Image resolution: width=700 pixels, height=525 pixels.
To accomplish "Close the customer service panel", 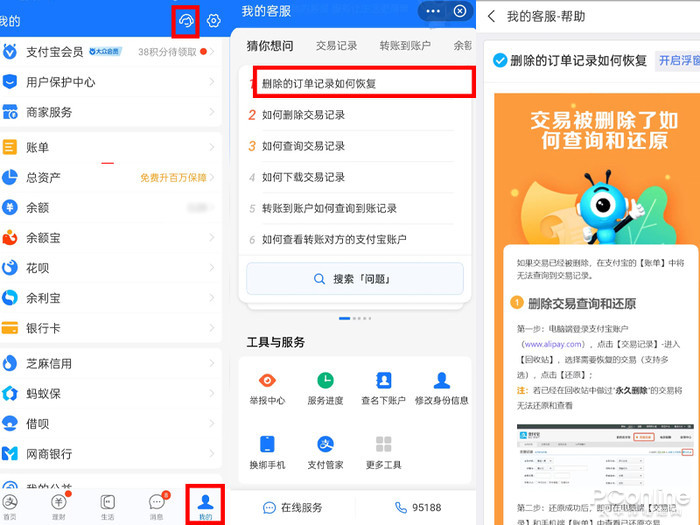I will (460, 11).
